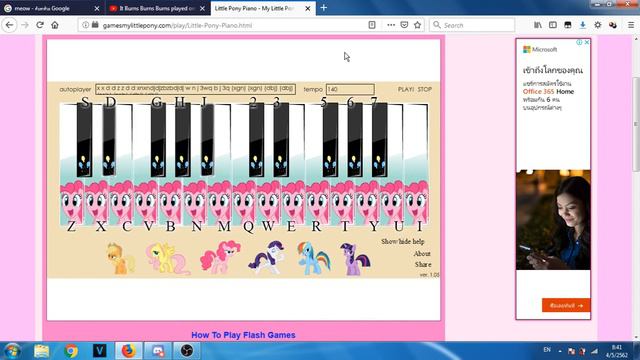
Task: Click the Share link
Action: pos(423,264)
